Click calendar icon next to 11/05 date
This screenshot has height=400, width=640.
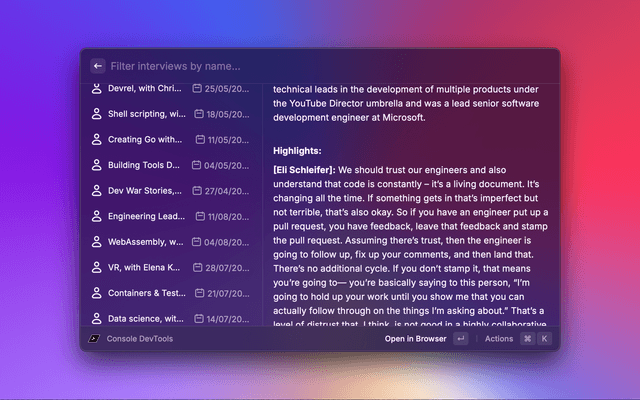[x=200, y=140]
